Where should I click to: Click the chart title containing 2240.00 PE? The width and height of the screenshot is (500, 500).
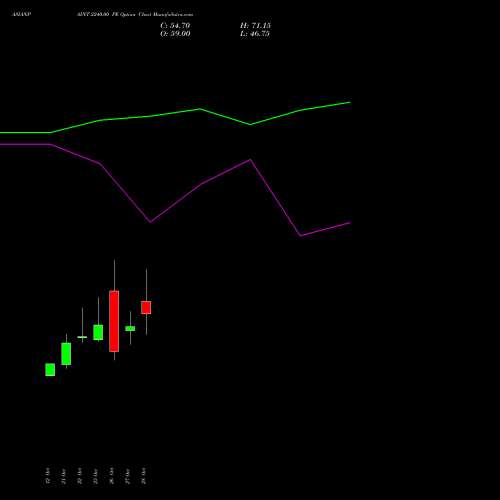(x=135, y=14)
